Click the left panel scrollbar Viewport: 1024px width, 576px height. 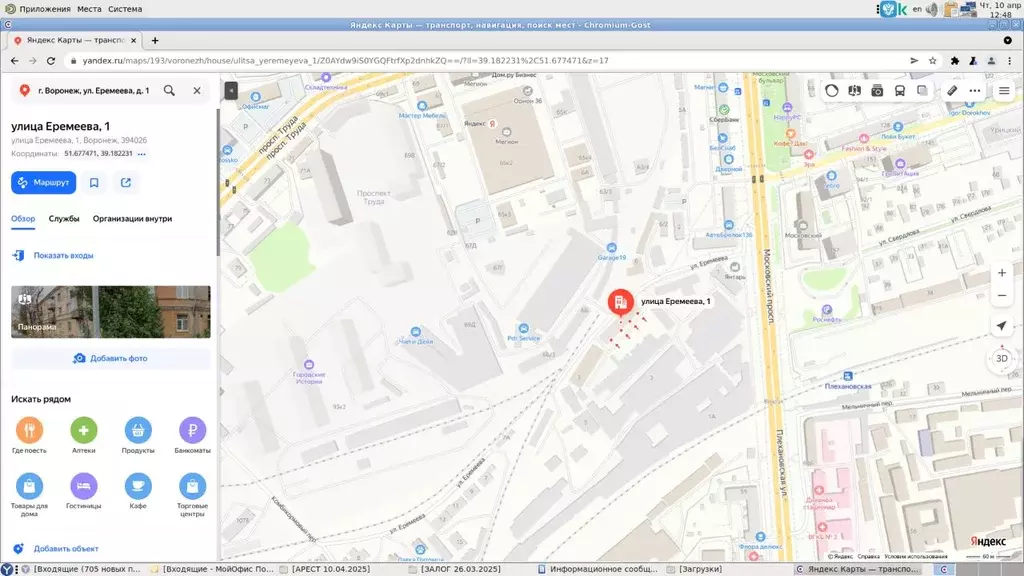coord(217,183)
